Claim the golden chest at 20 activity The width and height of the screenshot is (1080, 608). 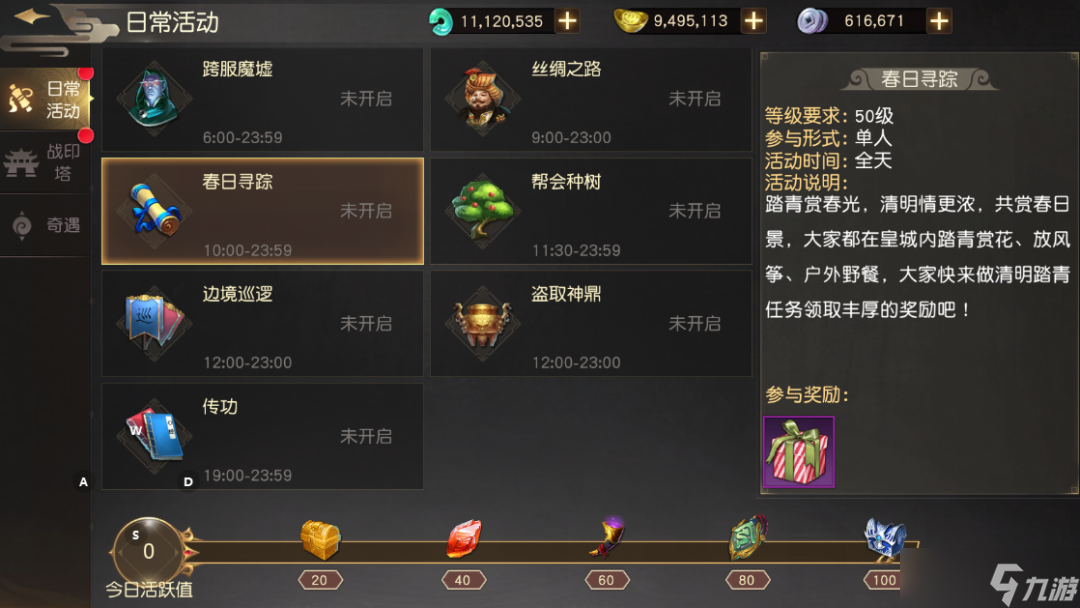[x=320, y=539]
